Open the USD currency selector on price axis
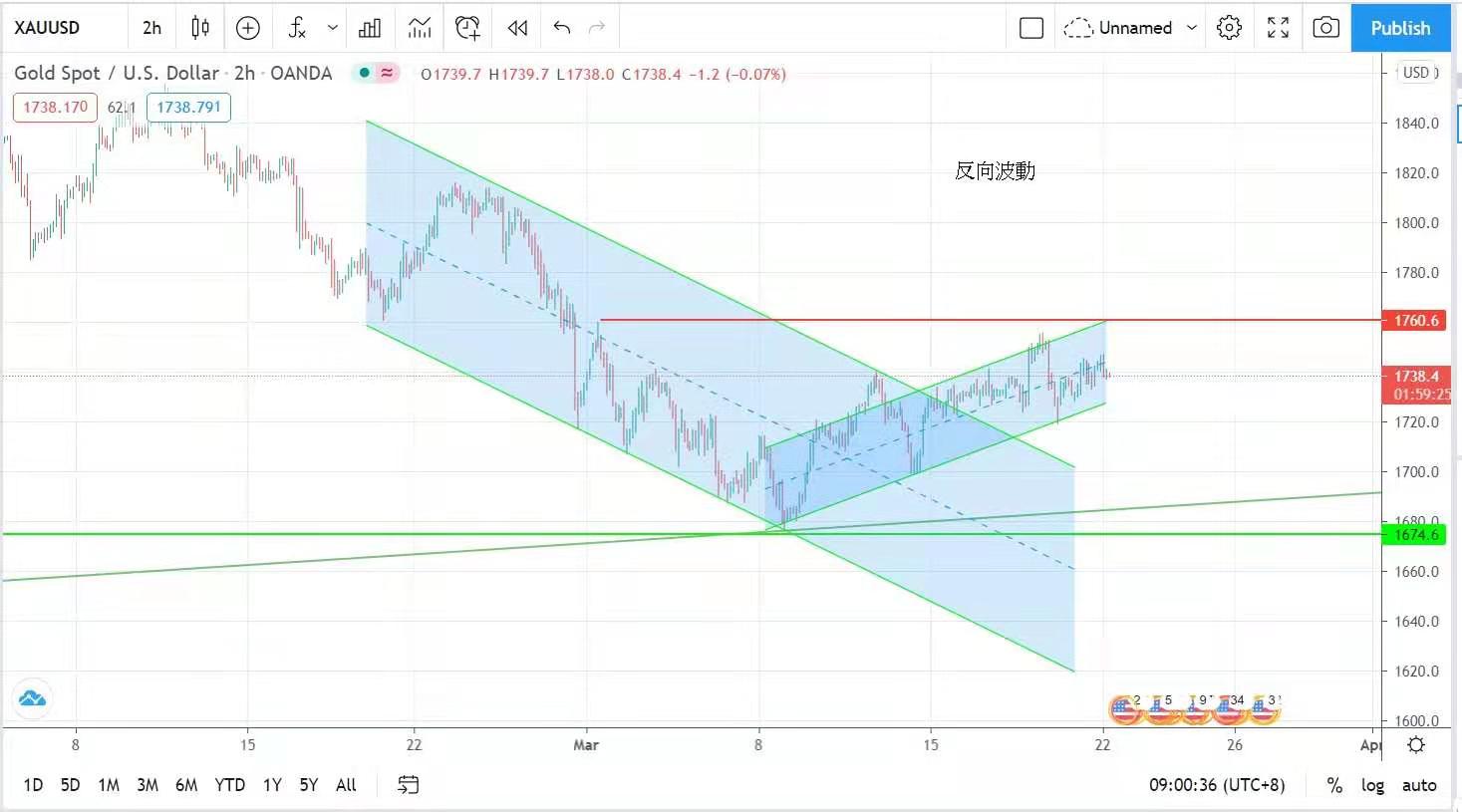 (1417, 73)
